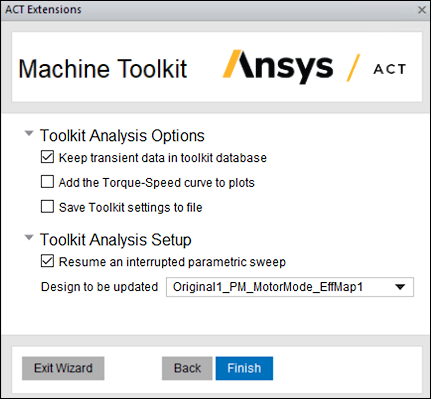Viewport: 431px width, 399px height.
Task: Go Back to the previous wizard step
Action: coord(187,368)
